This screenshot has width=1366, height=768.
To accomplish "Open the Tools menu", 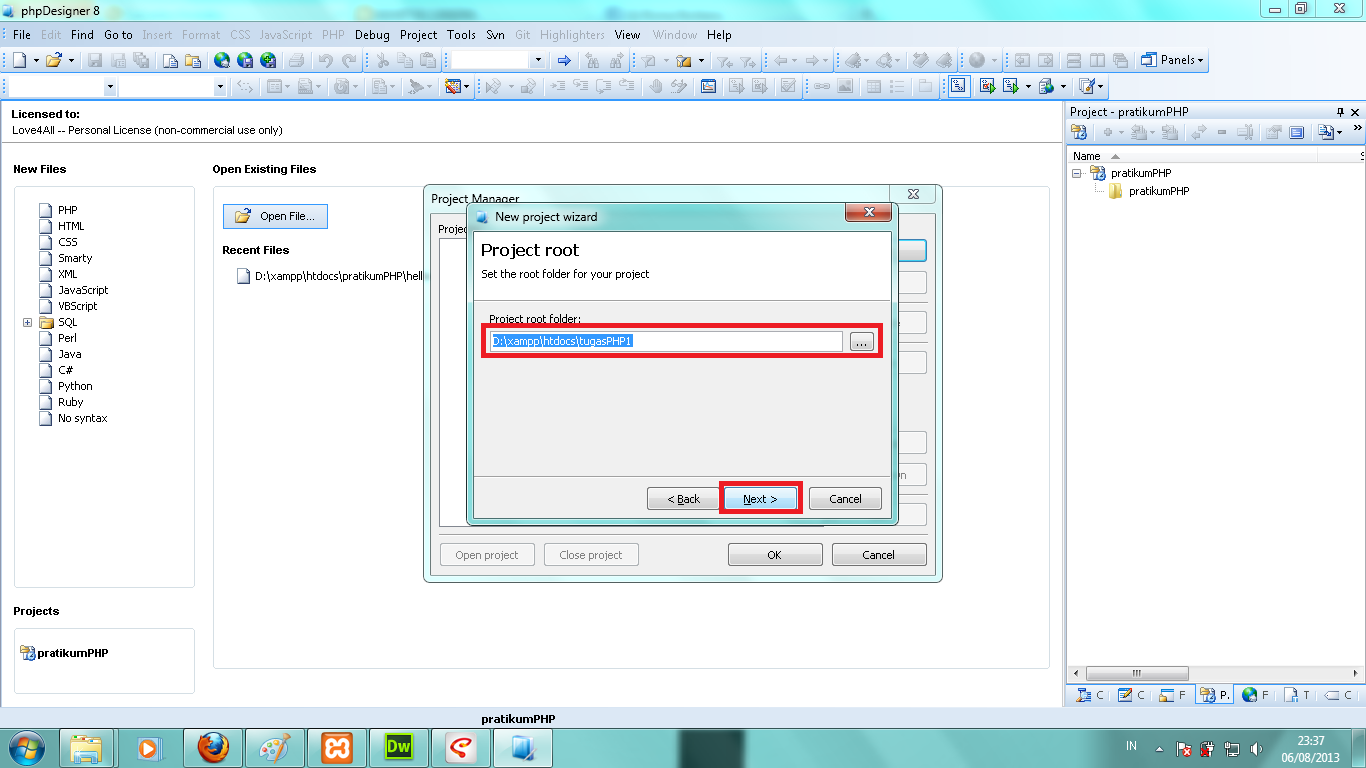I will (x=462, y=35).
